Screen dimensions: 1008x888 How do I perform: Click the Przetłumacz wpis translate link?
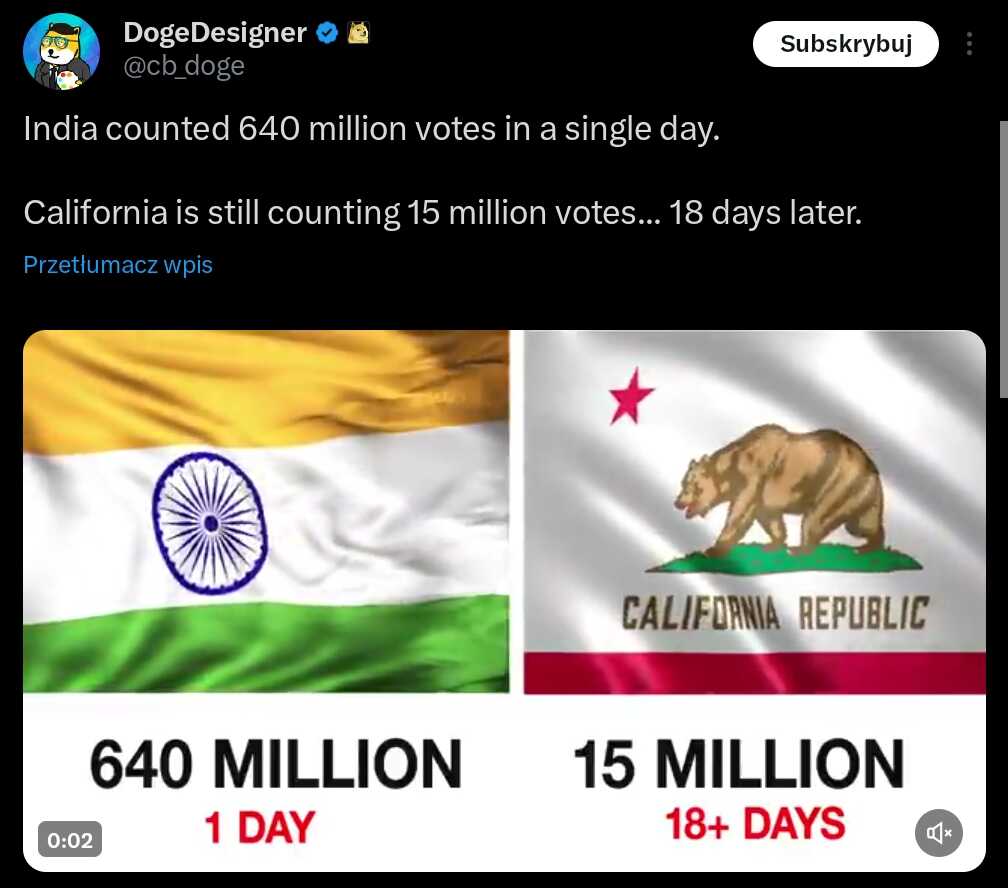pos(118,264)
